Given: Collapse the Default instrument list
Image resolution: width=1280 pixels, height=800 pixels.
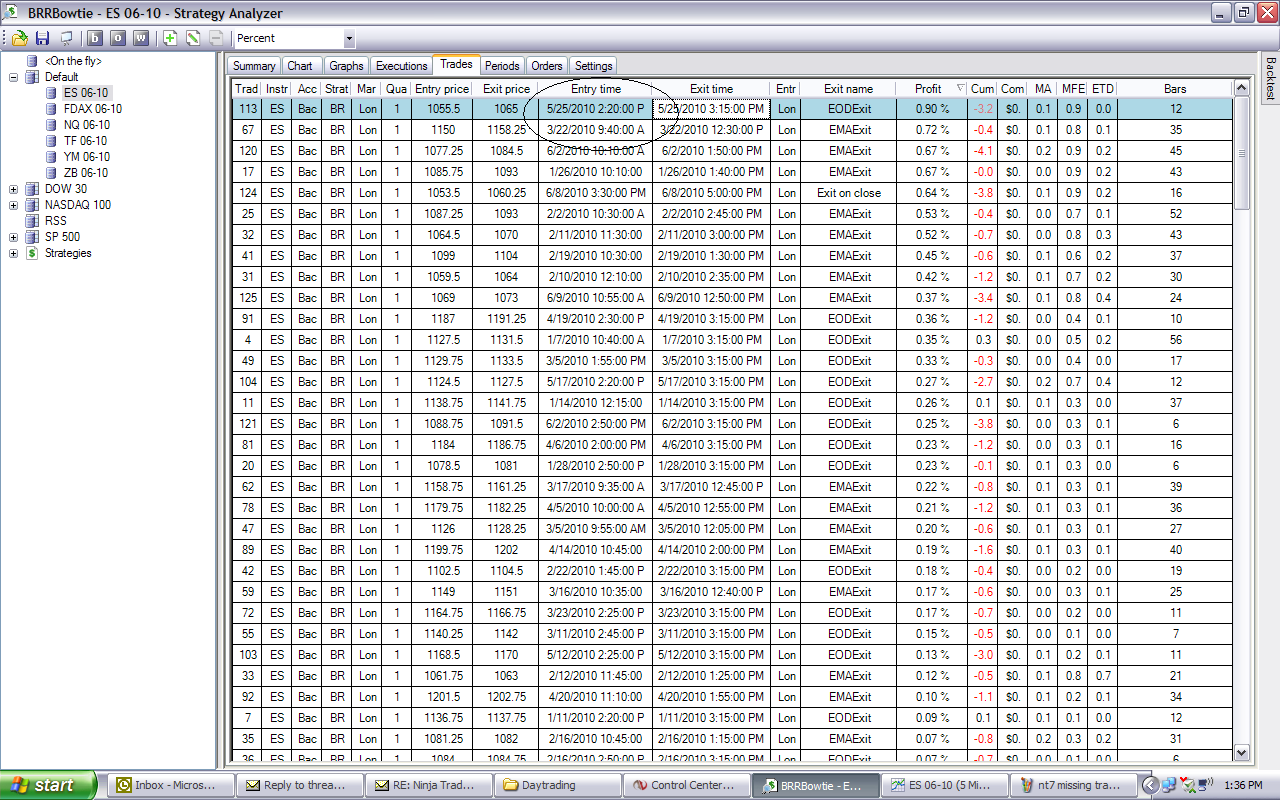Looking at the screenshot, I should (13, 77).
